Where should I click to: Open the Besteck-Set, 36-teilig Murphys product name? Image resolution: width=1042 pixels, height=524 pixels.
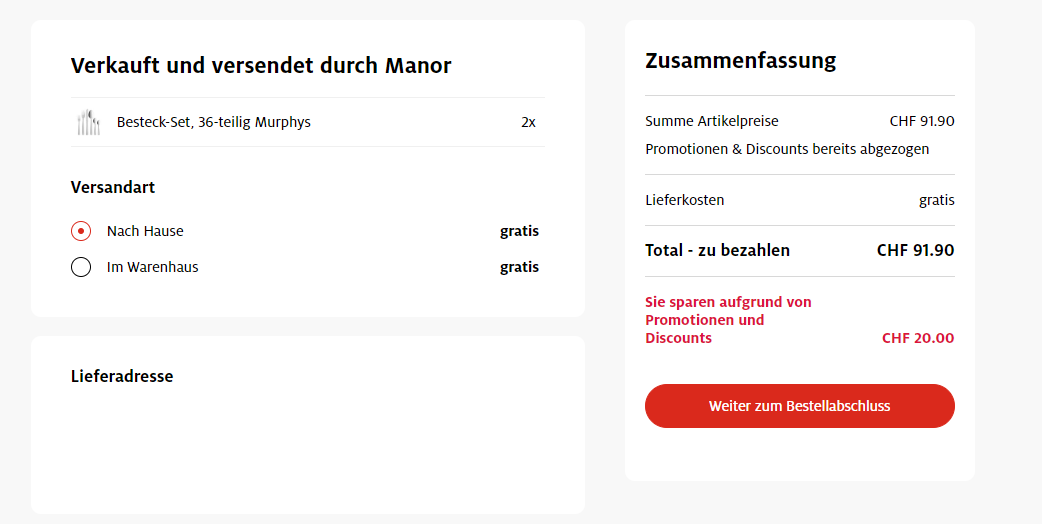pyautogui.click(x=213, y=122)
